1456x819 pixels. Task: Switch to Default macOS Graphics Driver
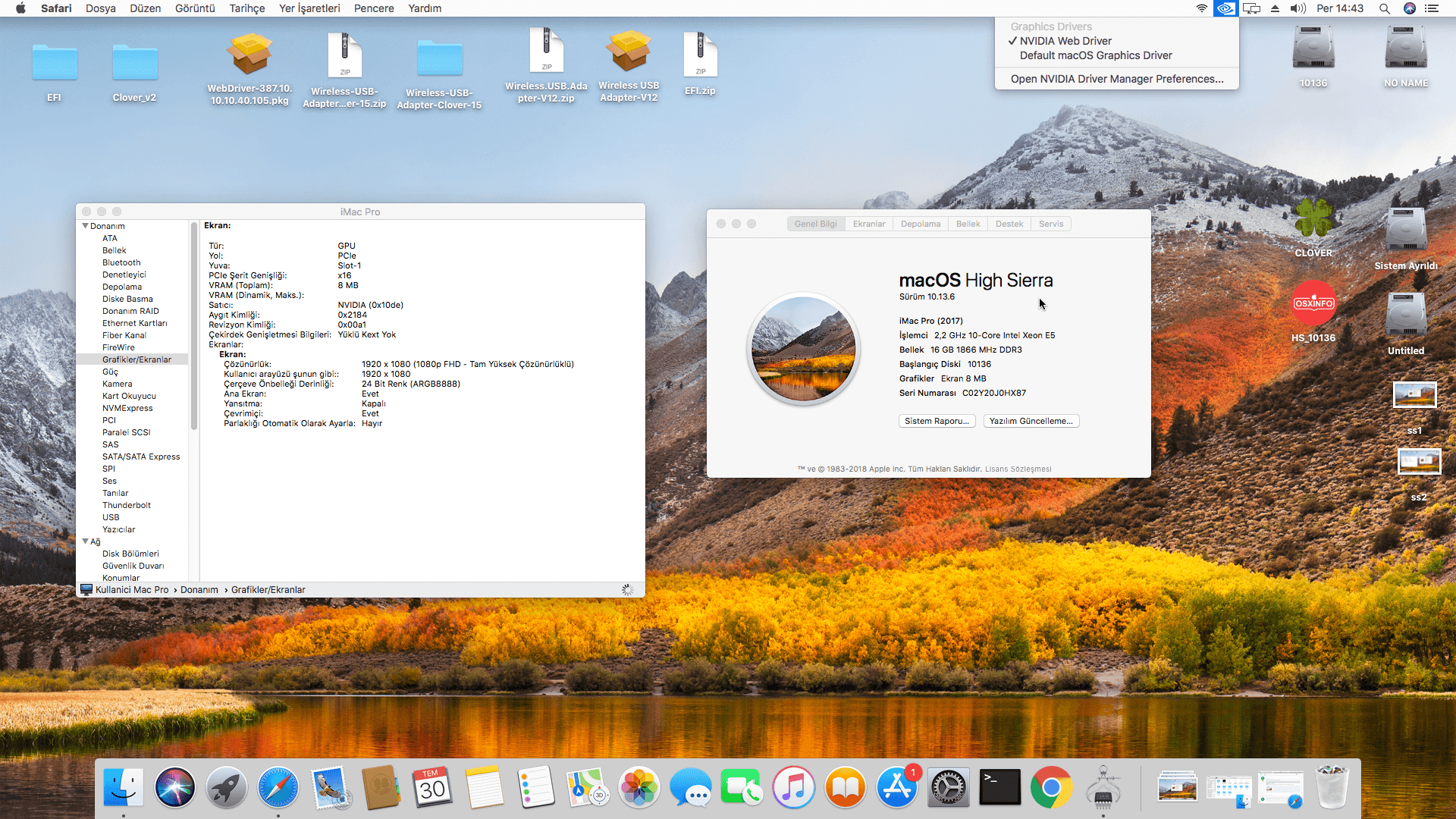coord(1095,55)
